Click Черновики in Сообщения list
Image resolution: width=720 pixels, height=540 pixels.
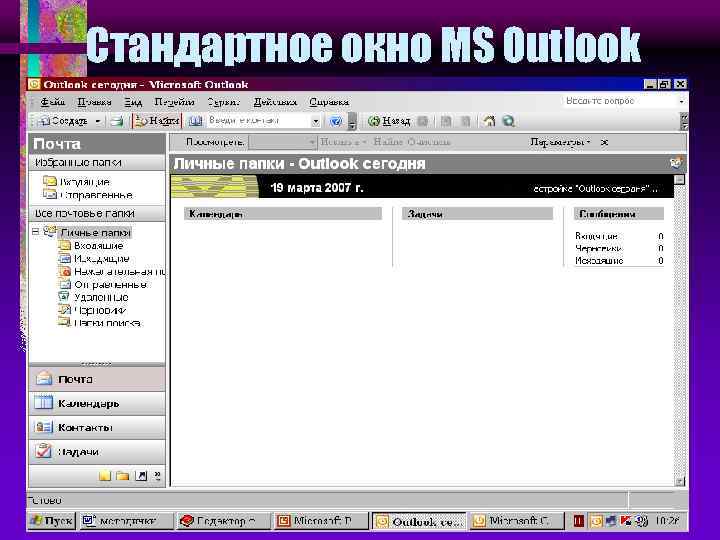(x=598, y=248)
